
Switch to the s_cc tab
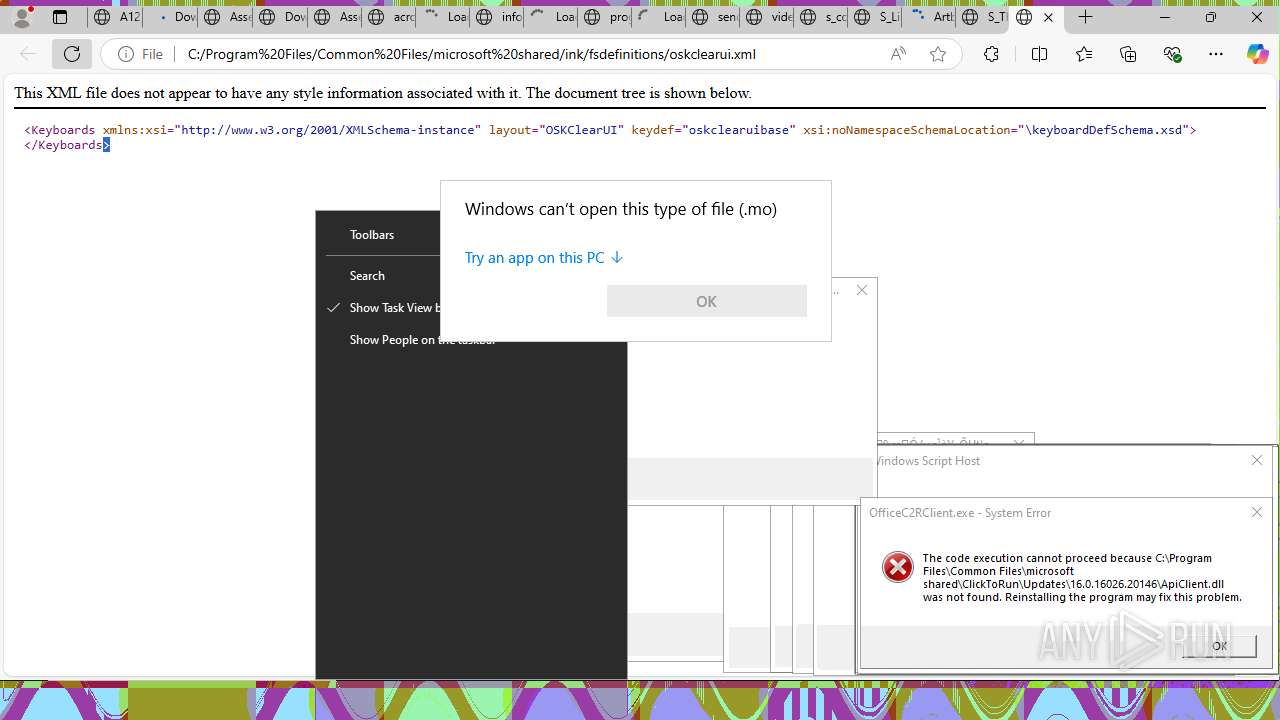(822, 17)
